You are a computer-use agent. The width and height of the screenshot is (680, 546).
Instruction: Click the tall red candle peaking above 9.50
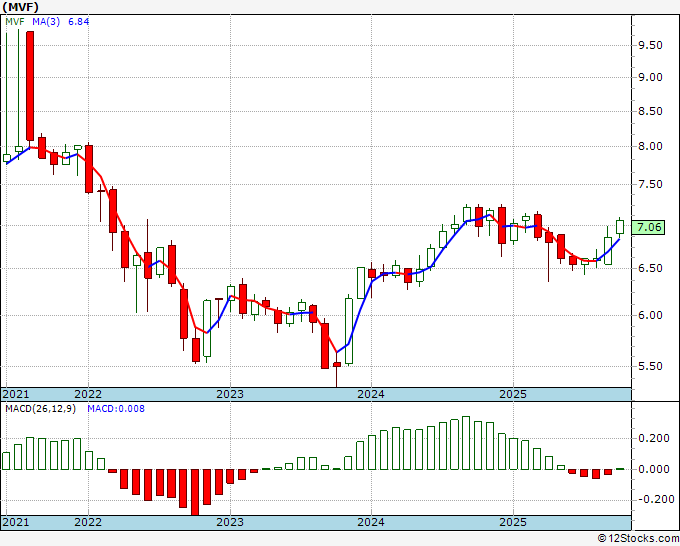click(x=30, y=86)
